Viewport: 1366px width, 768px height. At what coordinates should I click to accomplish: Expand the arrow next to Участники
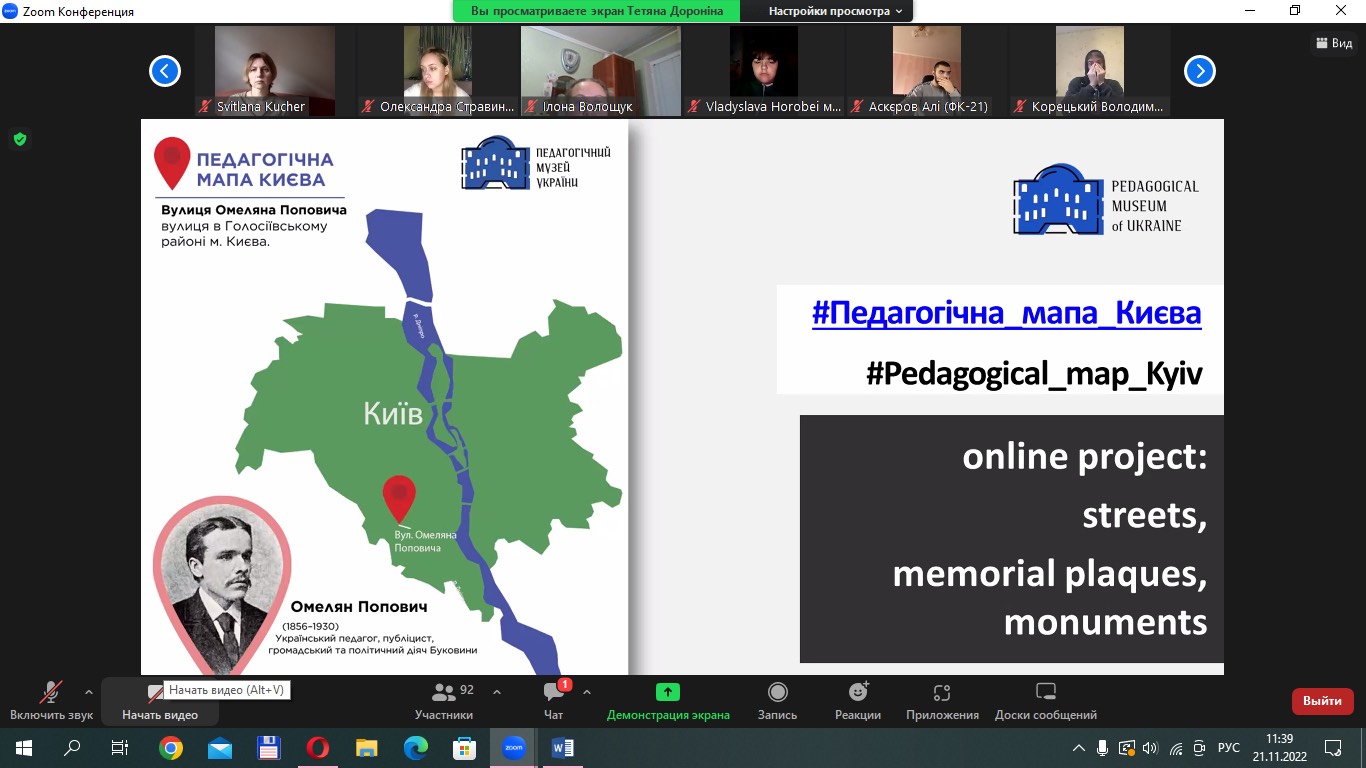click(497, 692)
